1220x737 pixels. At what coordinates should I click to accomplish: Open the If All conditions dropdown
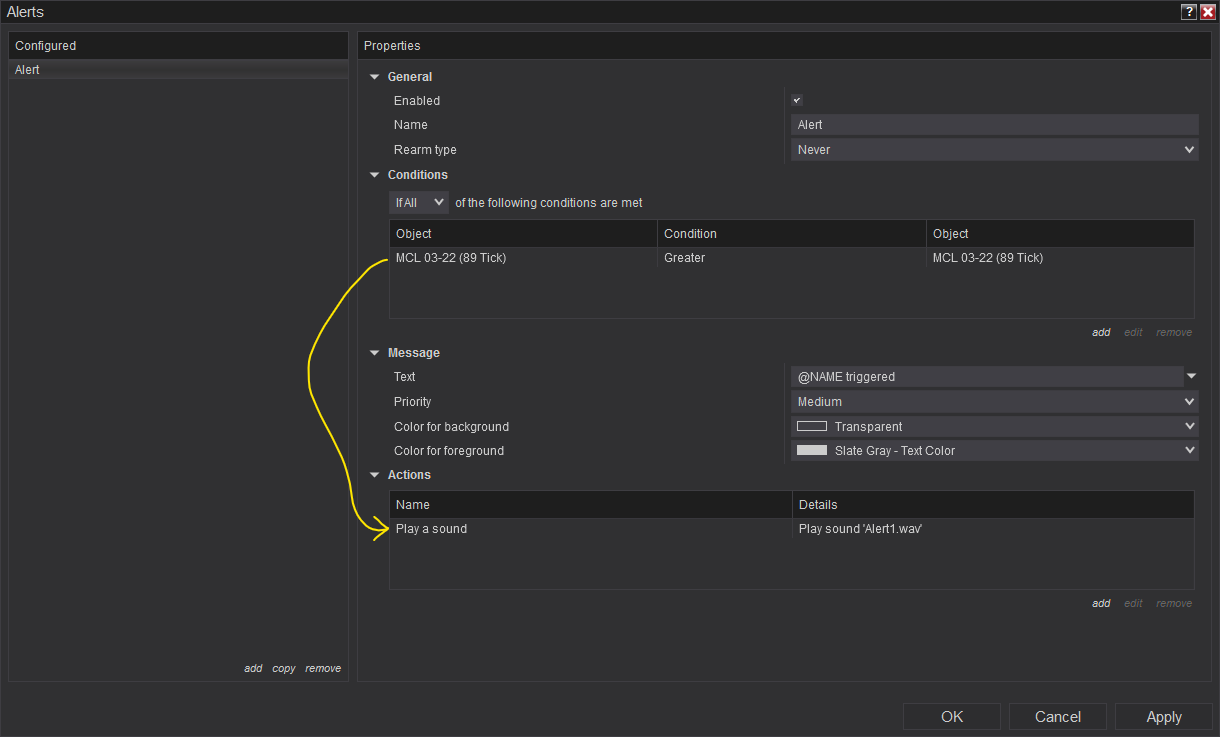tap(419, 202)
